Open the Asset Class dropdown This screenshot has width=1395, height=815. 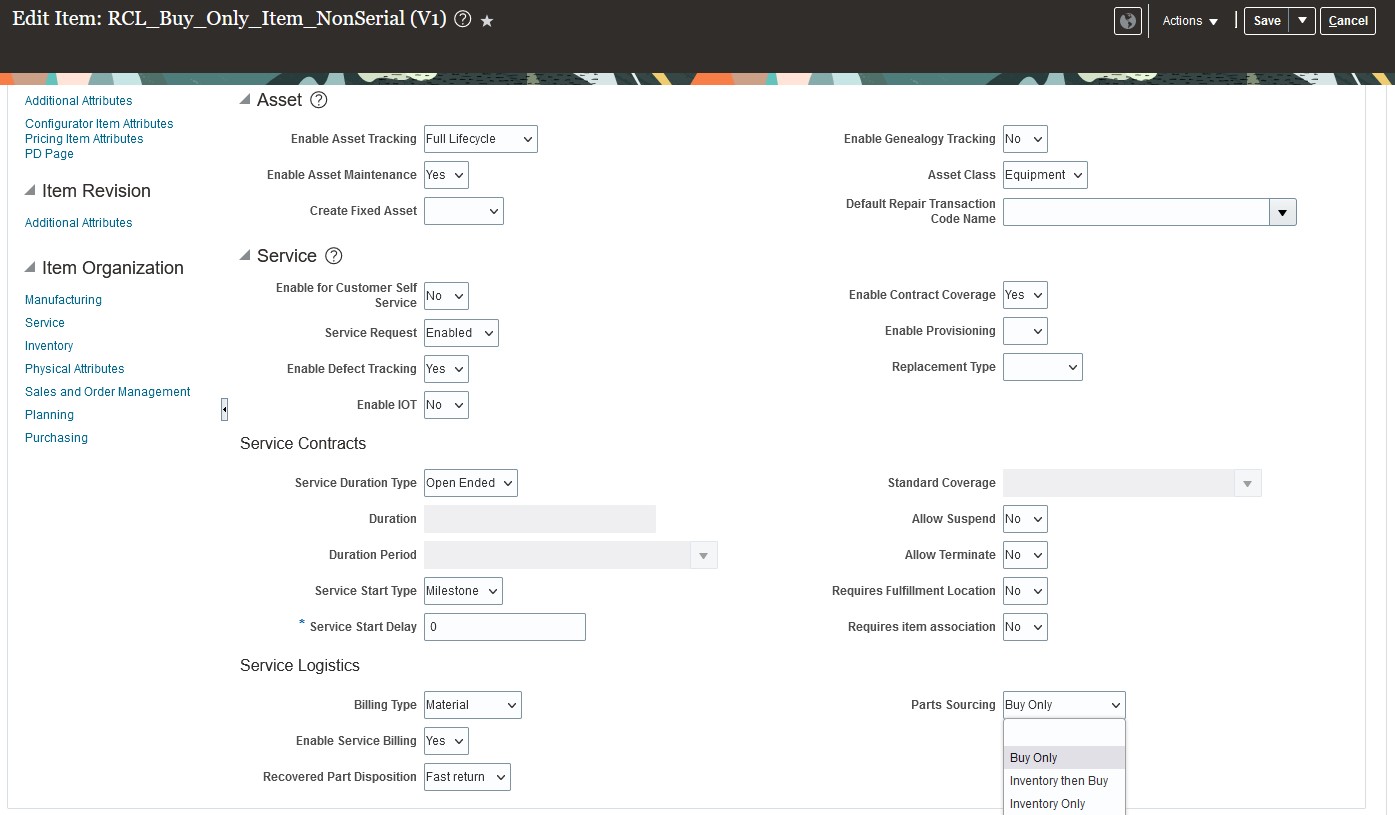[x=1045, y=175]
